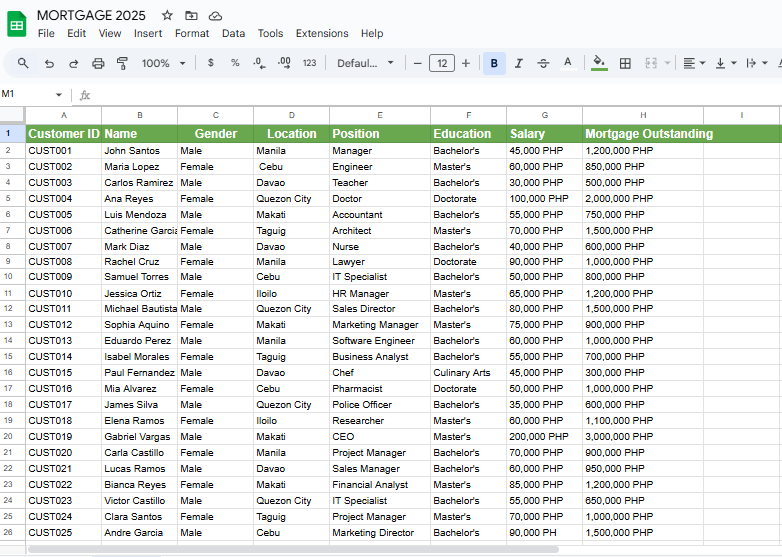Open the Edit menu

(76, 33)
